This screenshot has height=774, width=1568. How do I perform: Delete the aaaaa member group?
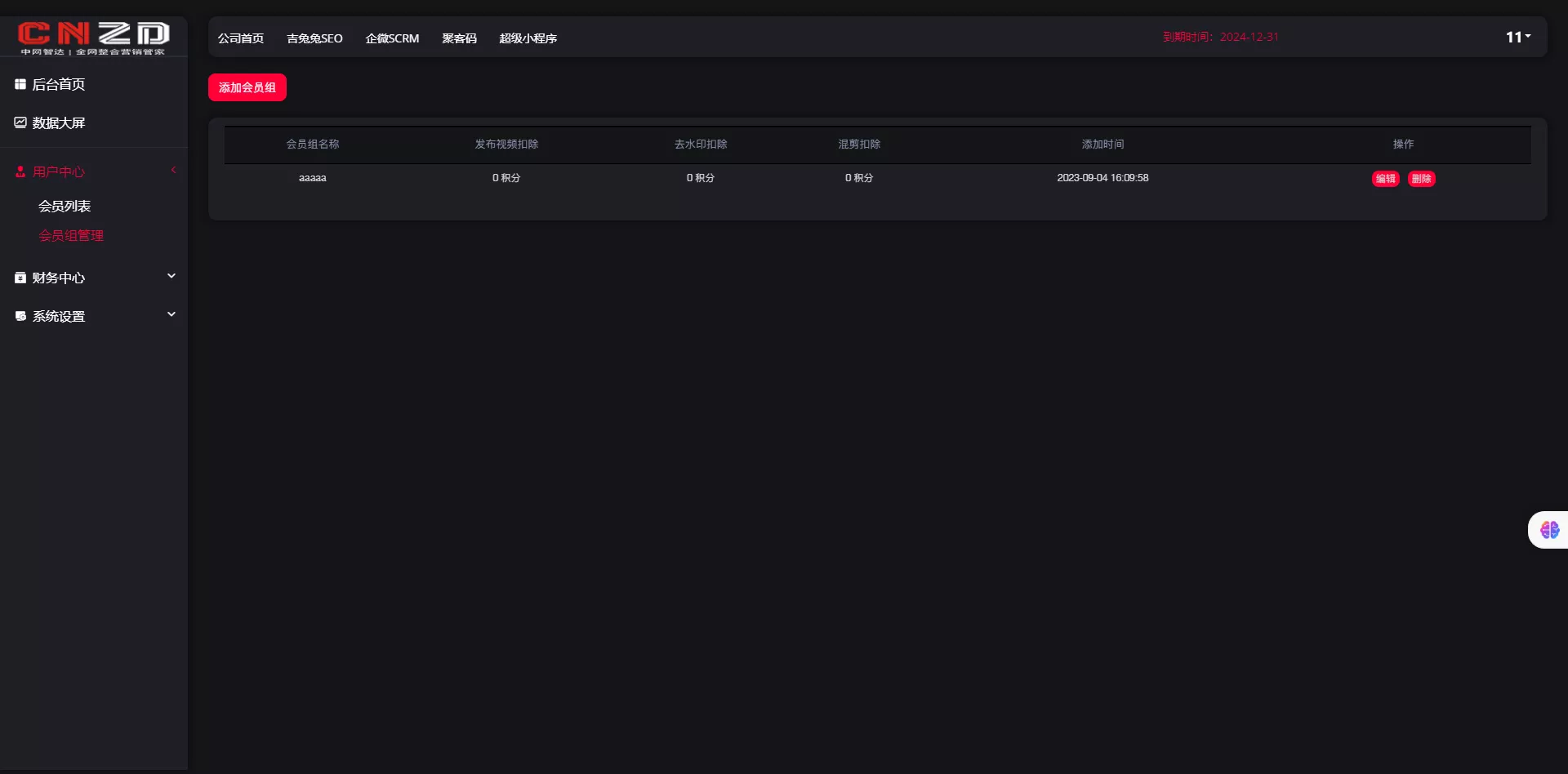click(x=1421, y=179)
